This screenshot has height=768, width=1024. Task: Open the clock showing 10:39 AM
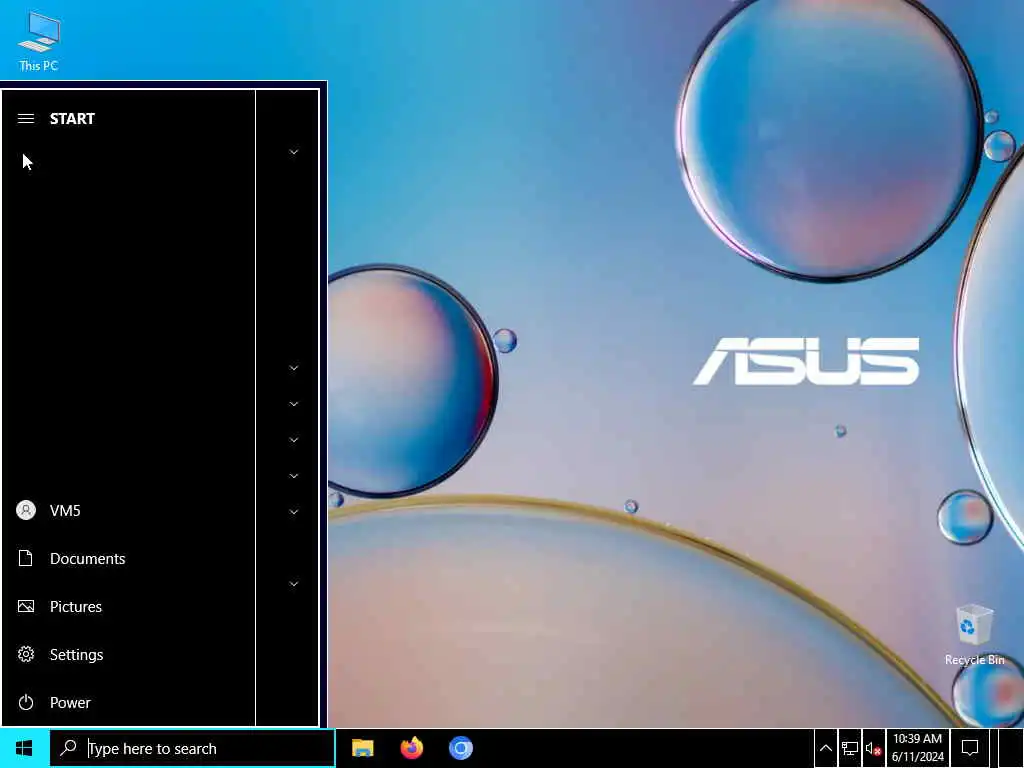[x=918, y=748]
